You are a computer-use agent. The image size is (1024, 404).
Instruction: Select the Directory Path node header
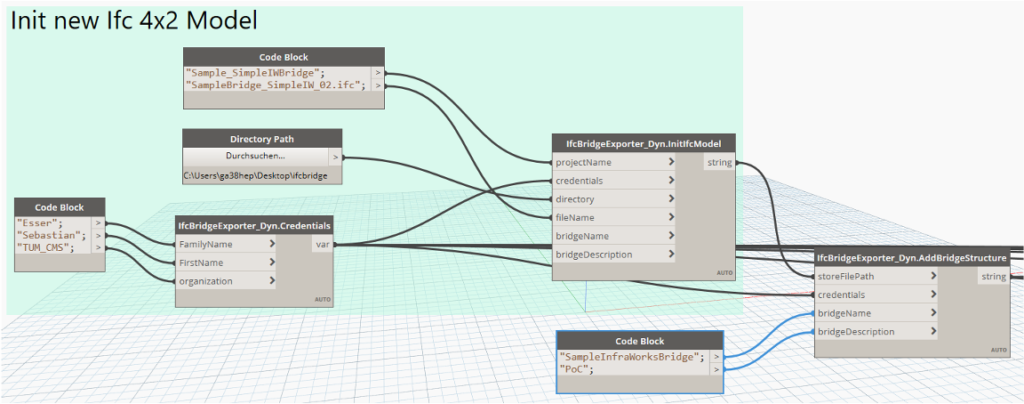tap(262, 138)
